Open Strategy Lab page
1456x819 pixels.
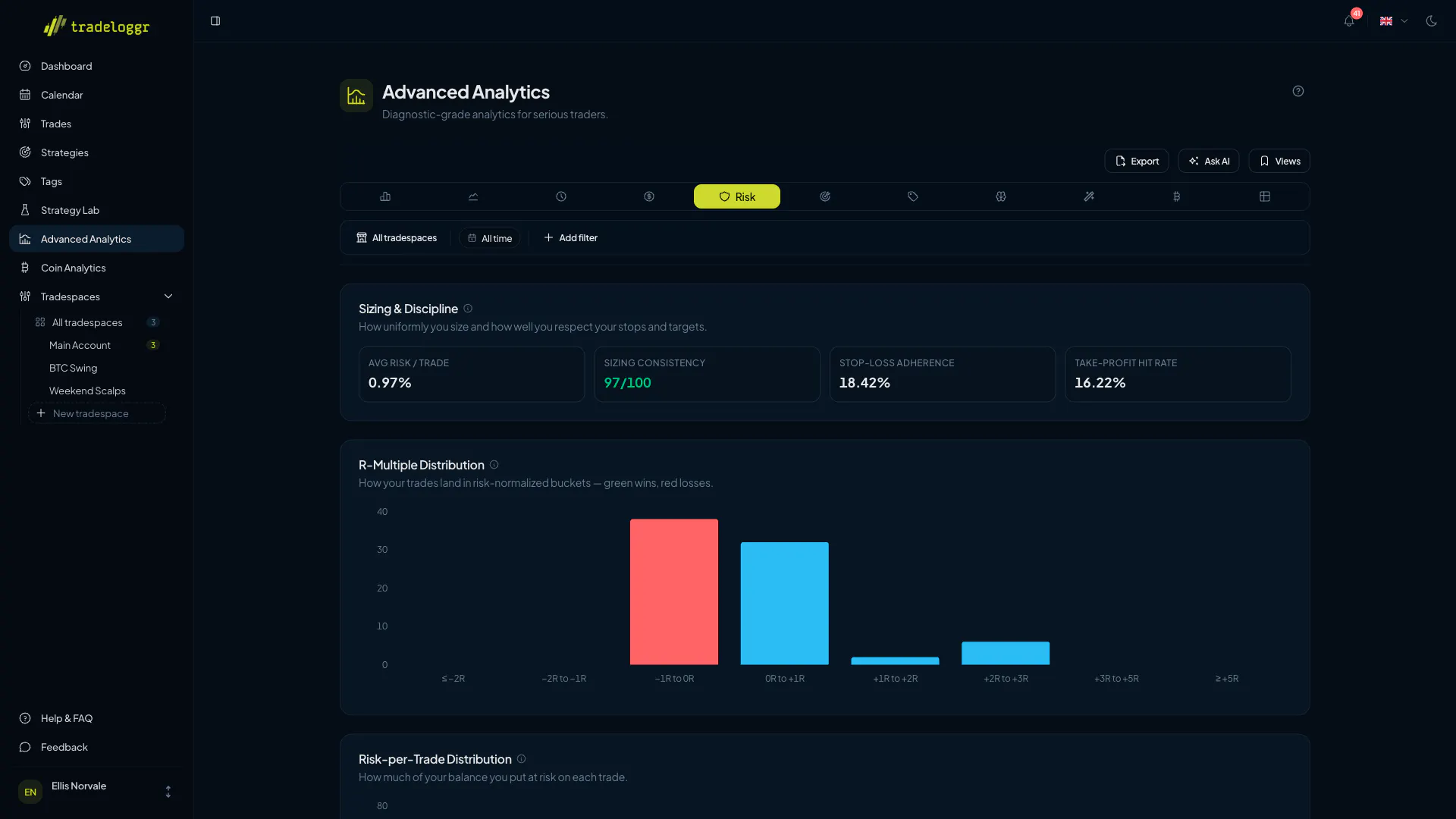pyautogui.click(x=96, y=210)
